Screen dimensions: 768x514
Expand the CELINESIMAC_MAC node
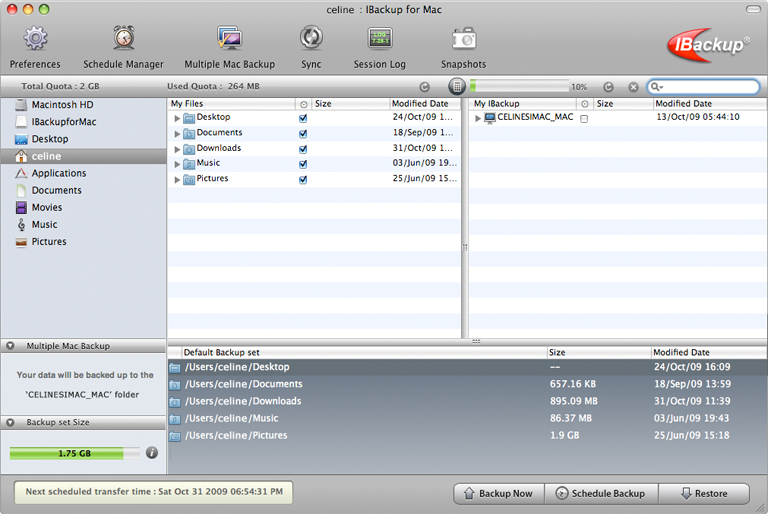tap(478, 118)
